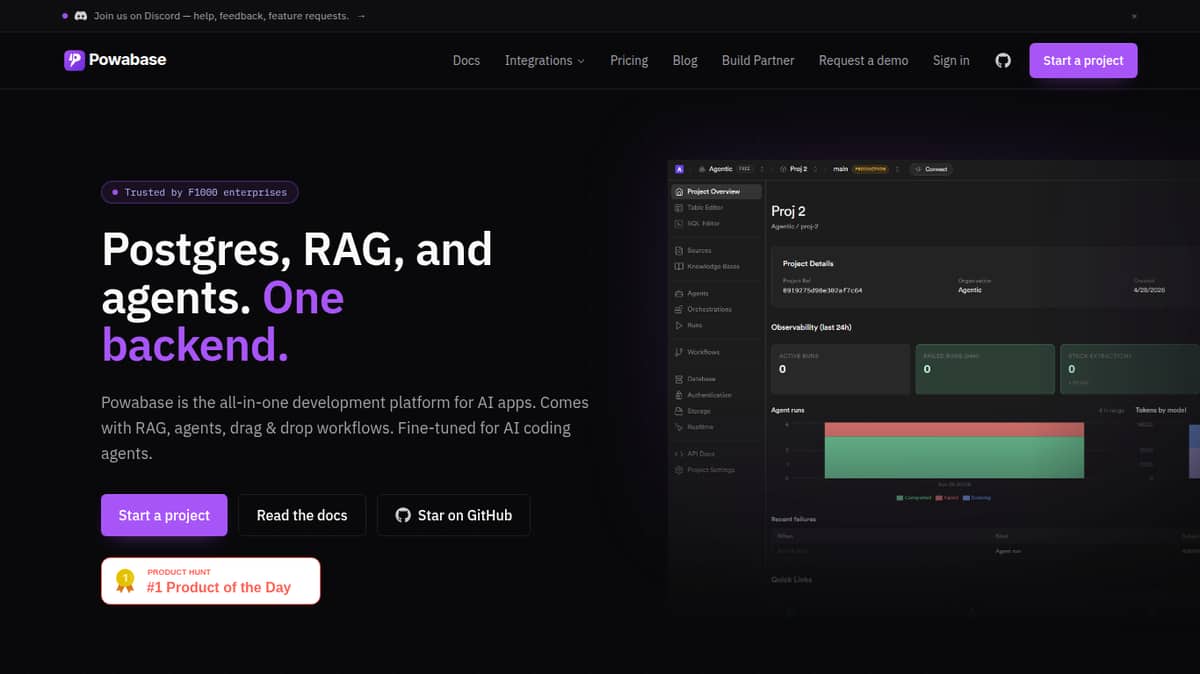Click the Connect button in dashboard preview
Image resolution: width=1200 pixels, height=674 pixels.
tap(930, 169)
